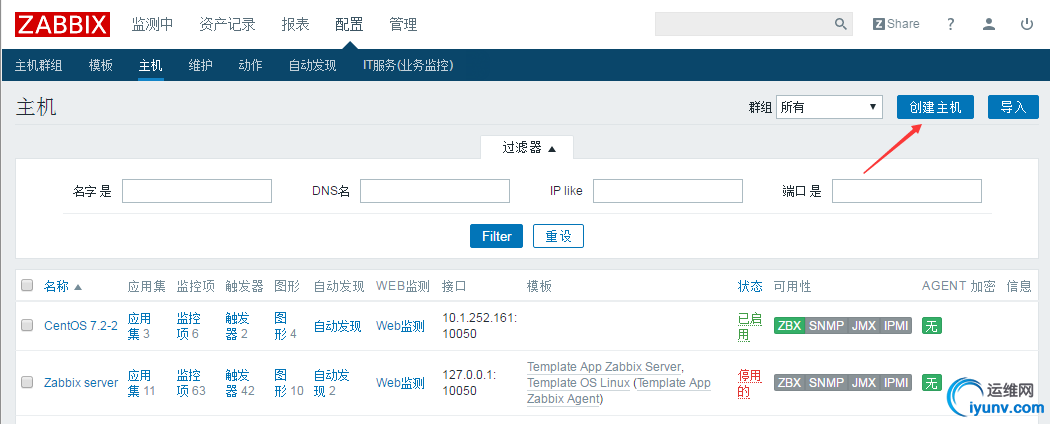Click SNMP availability badge for CentOS 7.2-2

click(826, 326)
